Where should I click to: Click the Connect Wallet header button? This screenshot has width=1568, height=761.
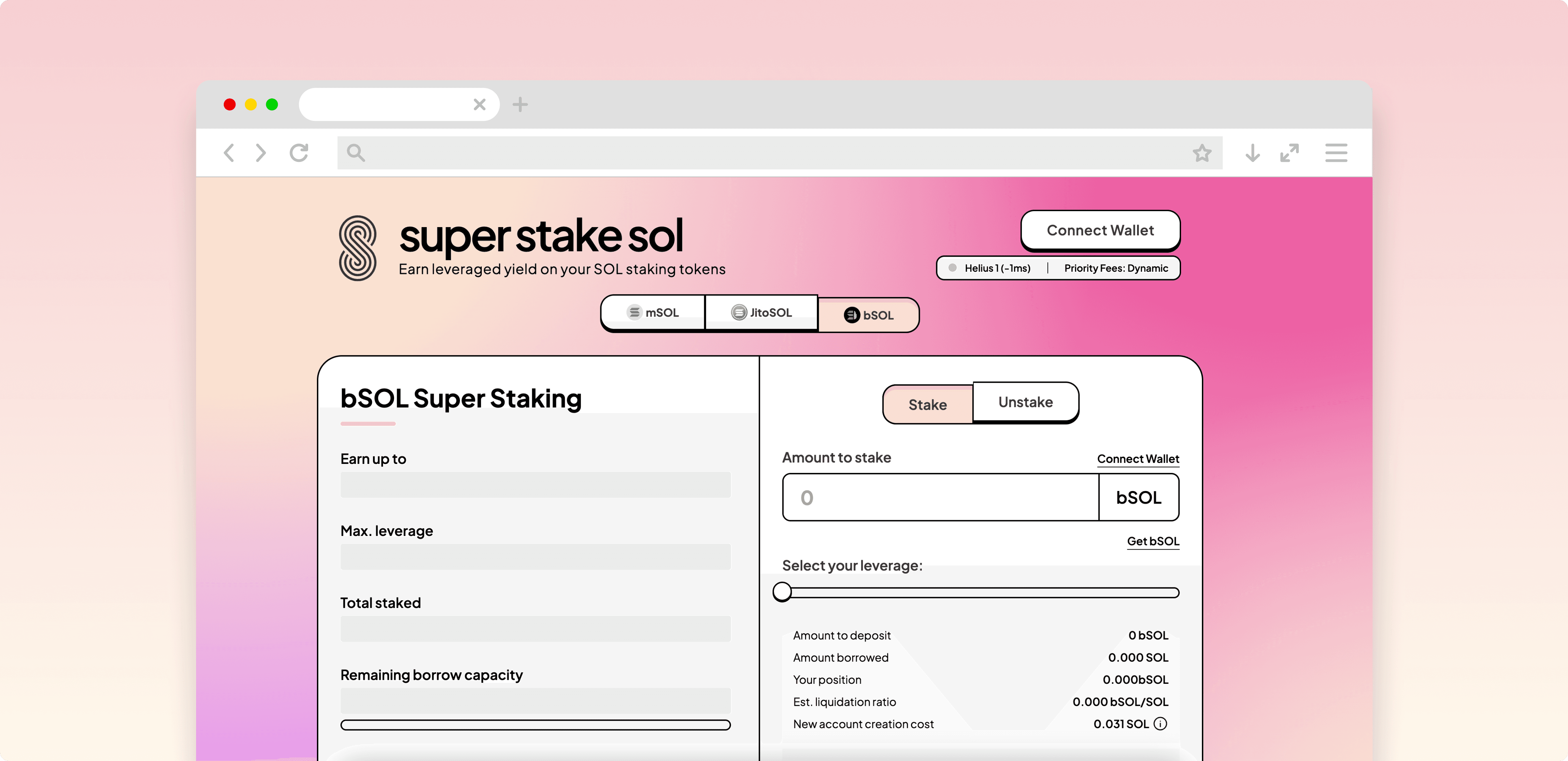point(1099,230)
